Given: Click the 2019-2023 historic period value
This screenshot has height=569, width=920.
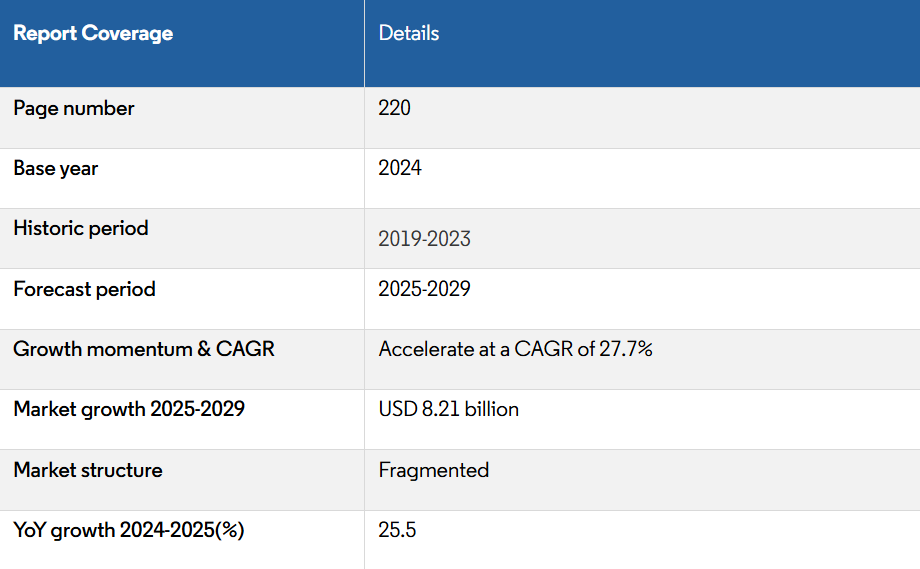Looking at the screenshot, I should (x=424, y=239).
